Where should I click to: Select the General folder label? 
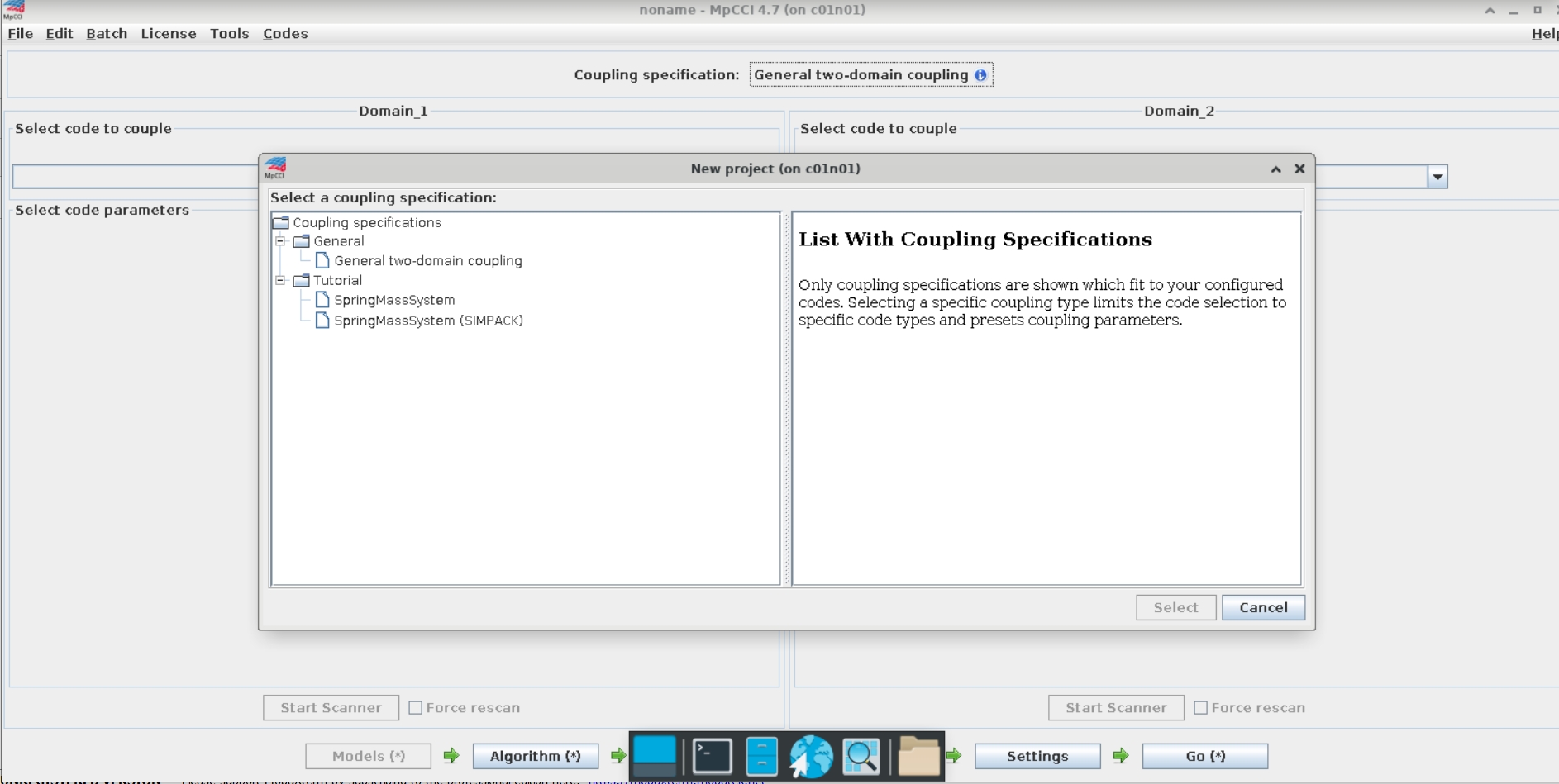click(x=338, y=241)
